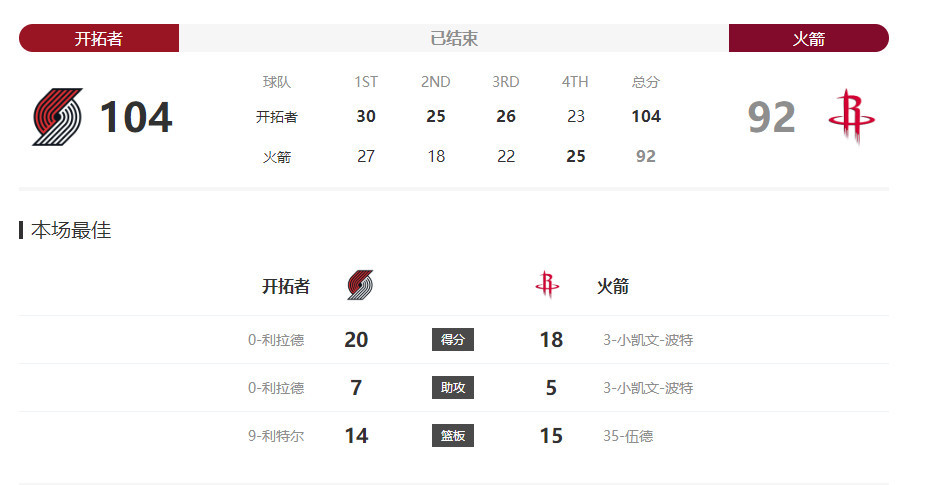Open player 9-利特尔 rebounds leader
Image resolution: width=950 pixels, height=485 pixels.
click(276, 436)
